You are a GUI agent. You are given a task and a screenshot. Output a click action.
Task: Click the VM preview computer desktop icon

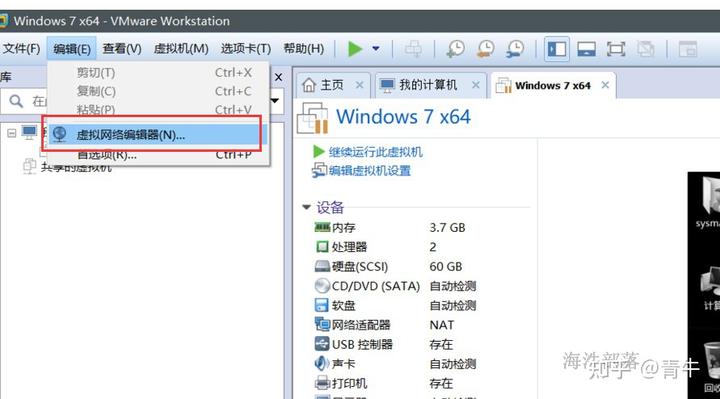[711, 281]
